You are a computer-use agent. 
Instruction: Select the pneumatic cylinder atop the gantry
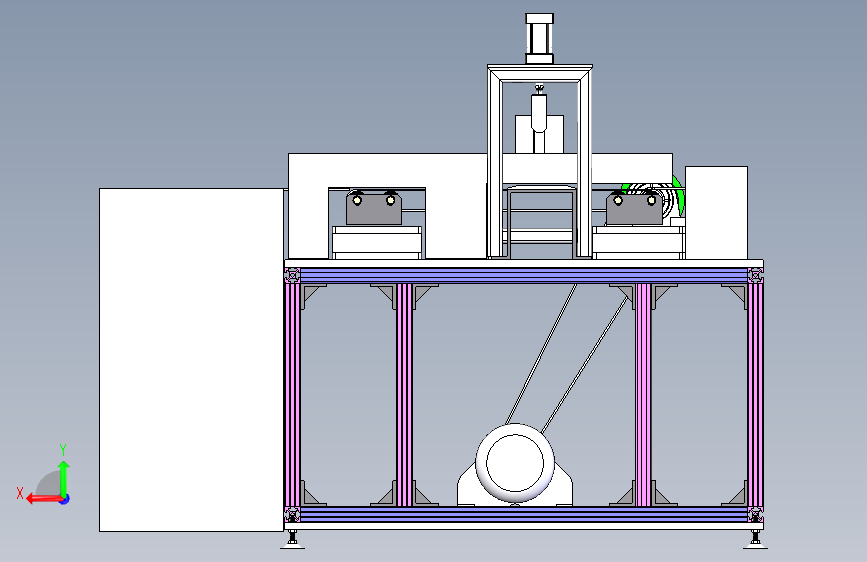540,39
